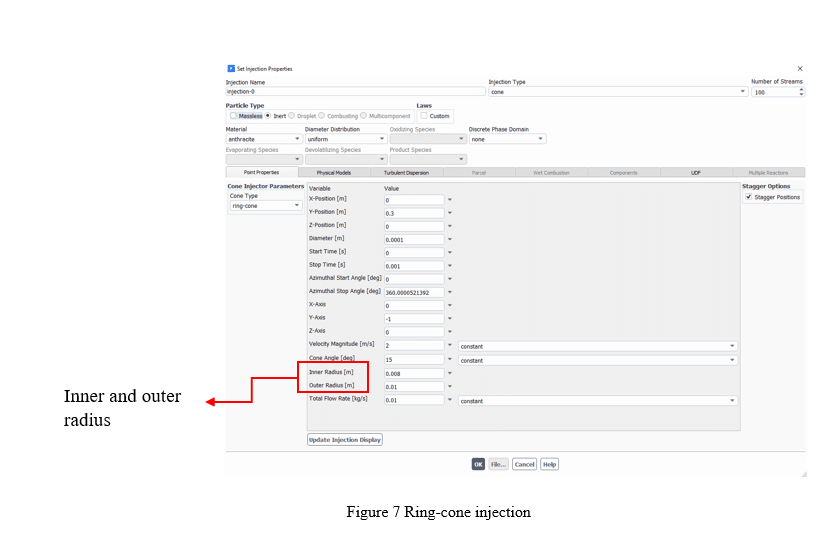Click the Update Injection Display button
Viewport: 836px width, 540px height.
coord(345,439)
